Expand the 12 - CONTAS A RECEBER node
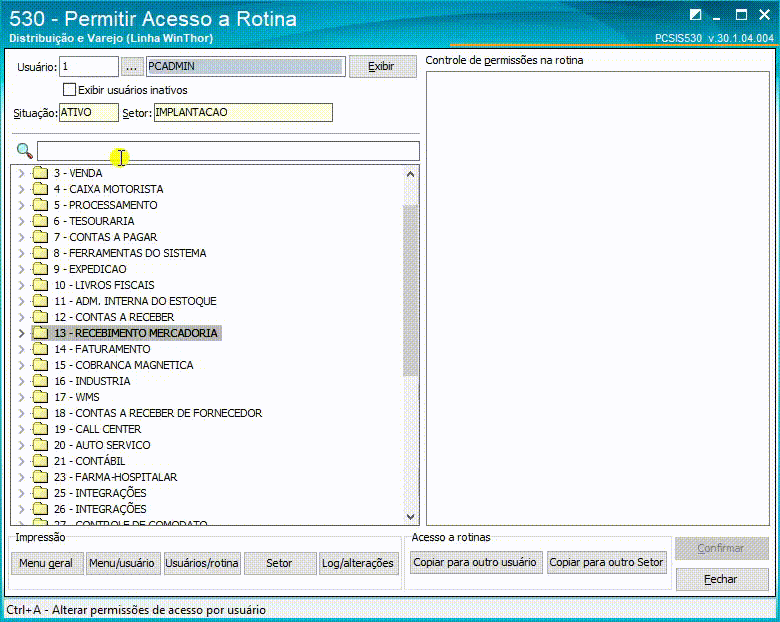The height and width of the screenshot is (622, 780). (21, 317)
